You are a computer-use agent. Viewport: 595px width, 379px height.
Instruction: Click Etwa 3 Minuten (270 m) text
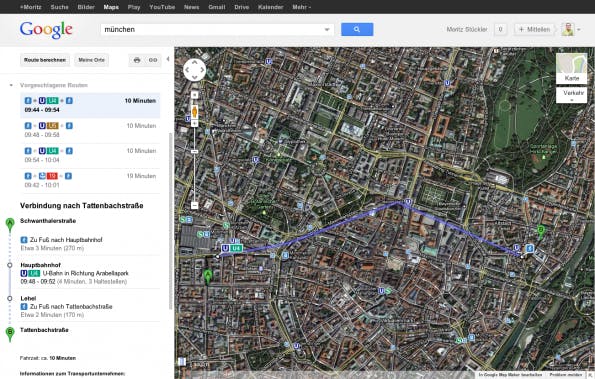52,248
